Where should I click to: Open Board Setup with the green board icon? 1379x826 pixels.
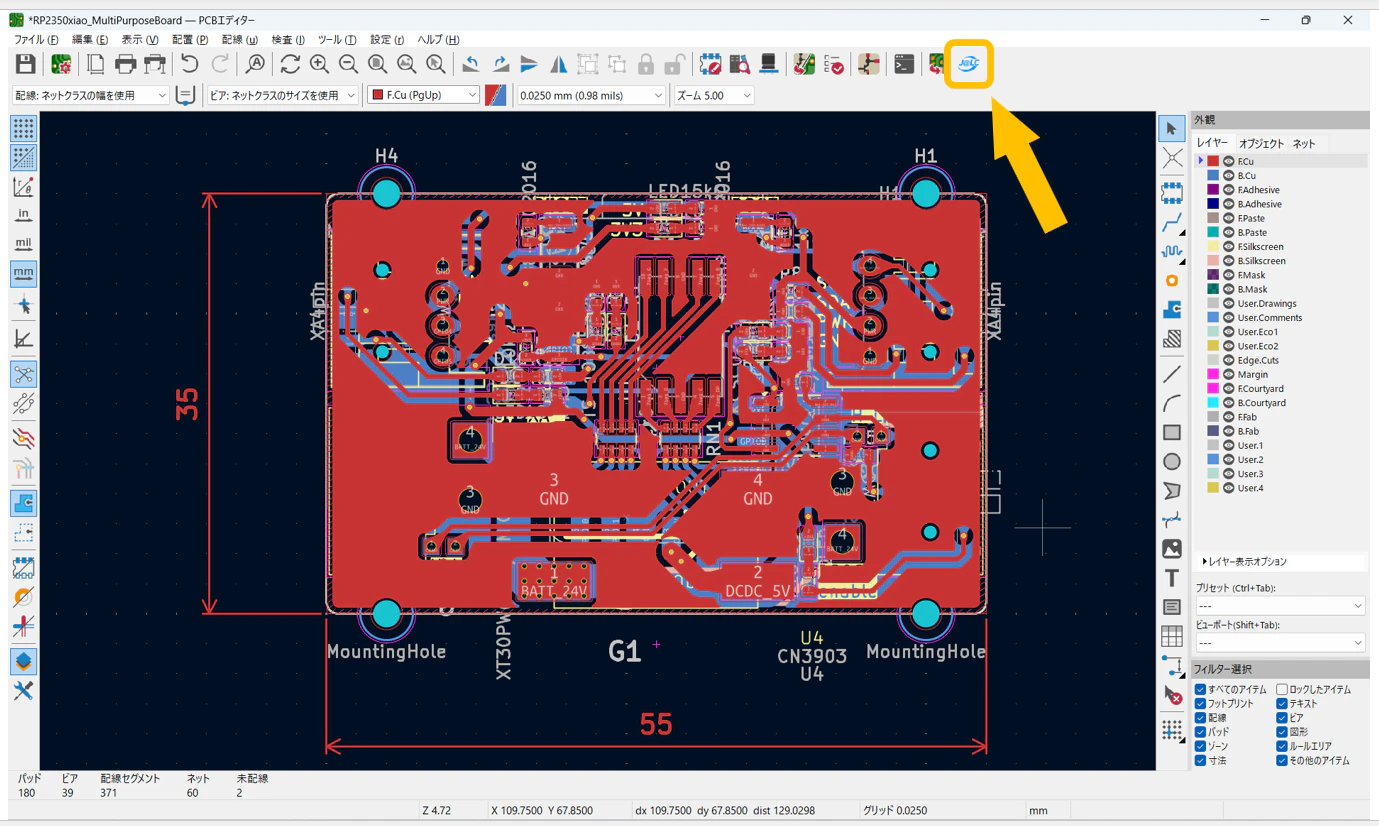(61, 64)
